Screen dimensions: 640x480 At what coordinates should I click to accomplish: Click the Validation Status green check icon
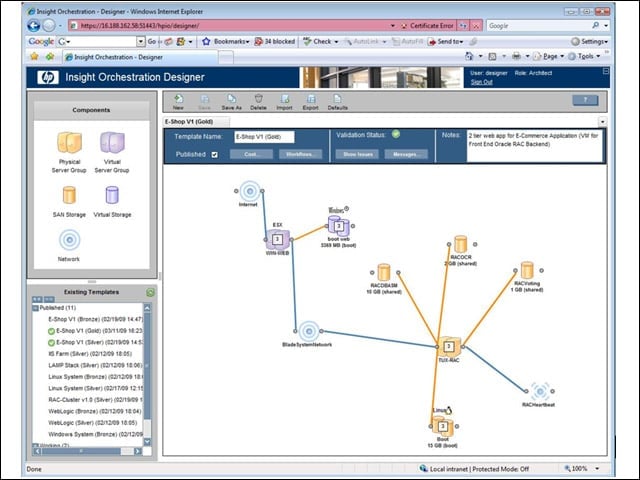[396, 134]
